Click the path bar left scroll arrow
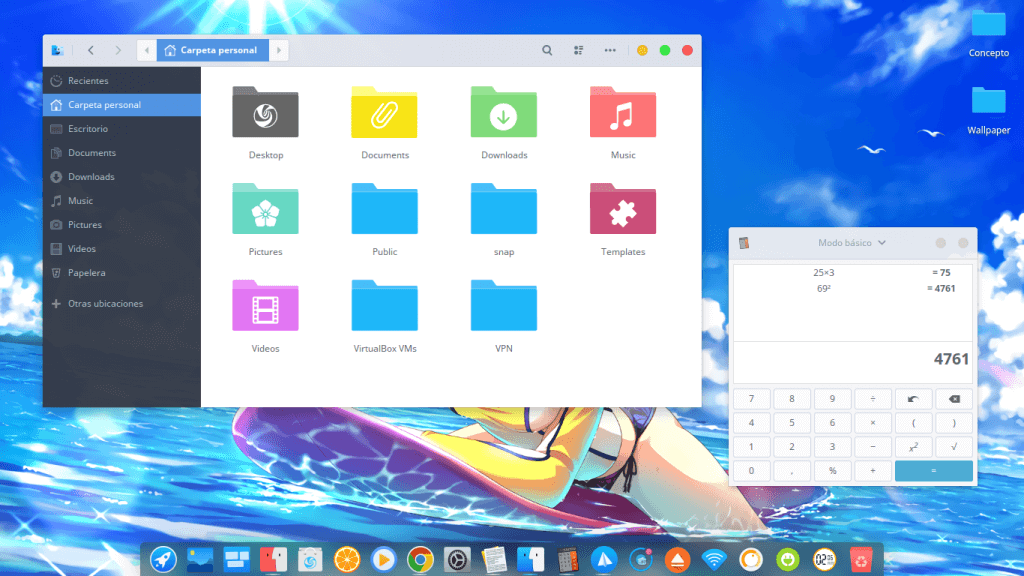 click(x=146, y=50)
